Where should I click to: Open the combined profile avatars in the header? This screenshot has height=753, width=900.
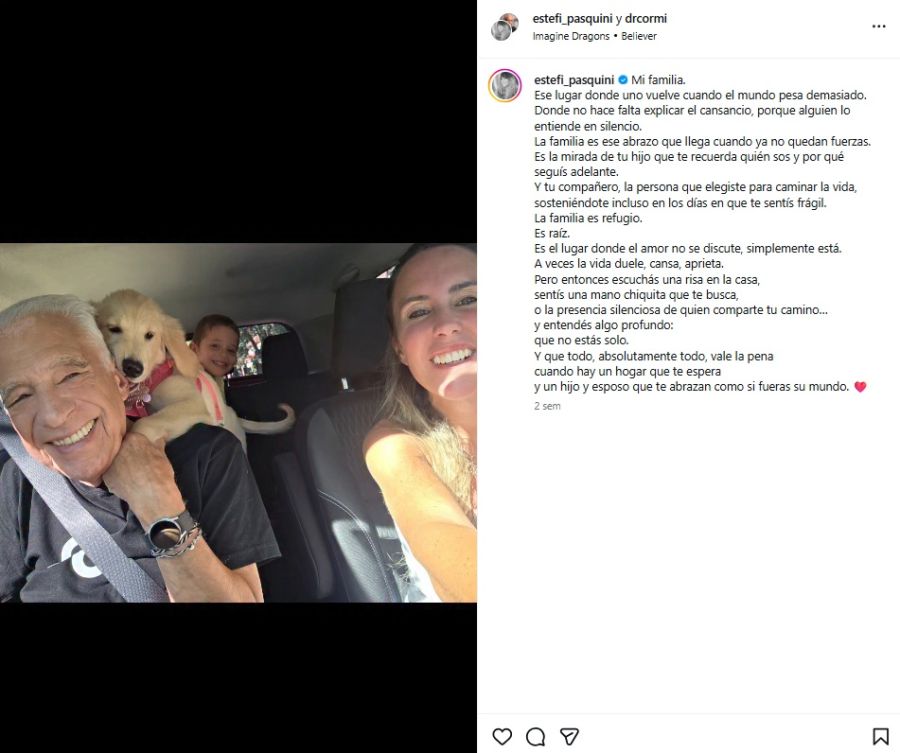tap(505, 27)
